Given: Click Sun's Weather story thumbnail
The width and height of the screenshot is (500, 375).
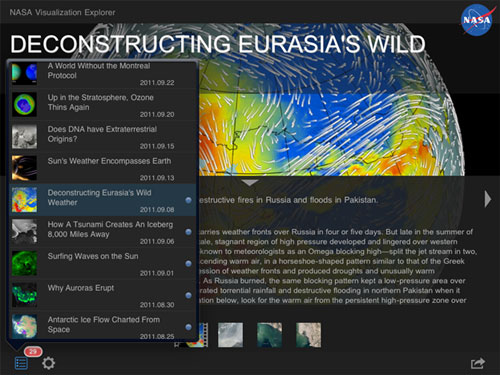Looking at the screenshot, I should 24,168.
